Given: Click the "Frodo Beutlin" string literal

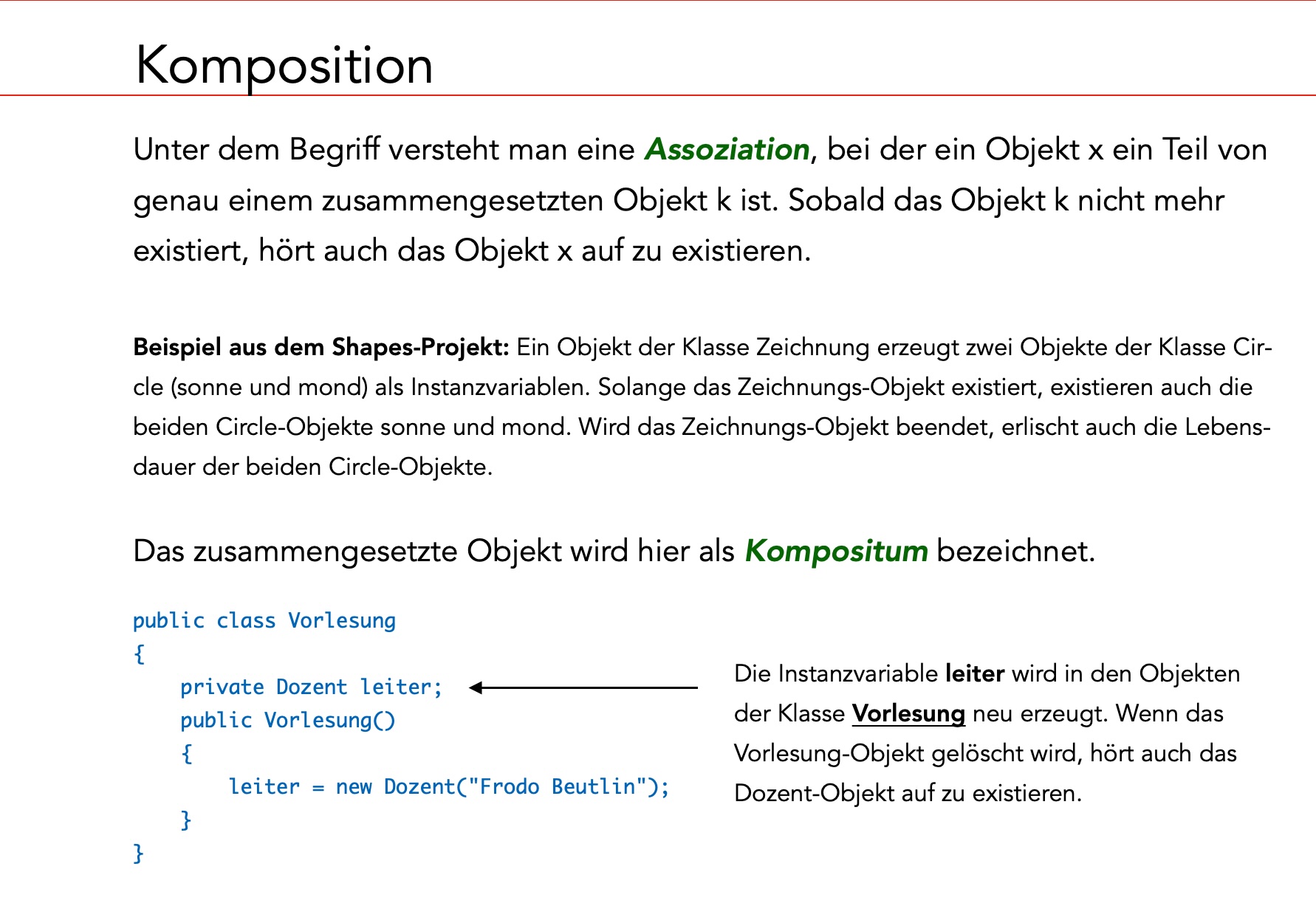Looking at the screenshot, I should [x=558, y=787].
